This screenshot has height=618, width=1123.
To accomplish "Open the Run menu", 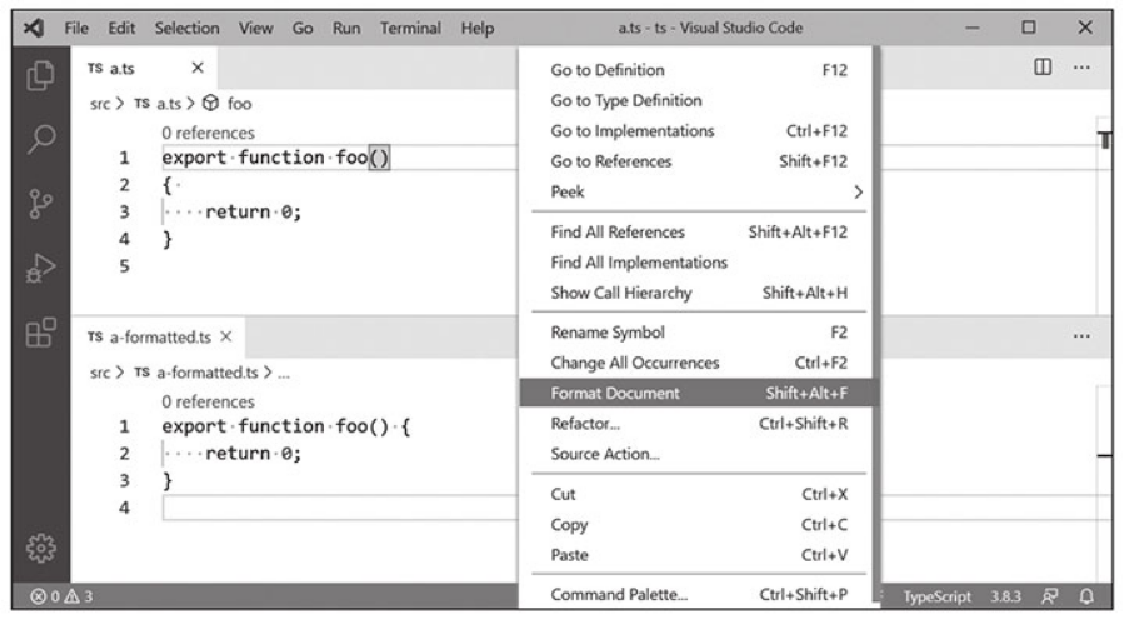I will point(346,28).
